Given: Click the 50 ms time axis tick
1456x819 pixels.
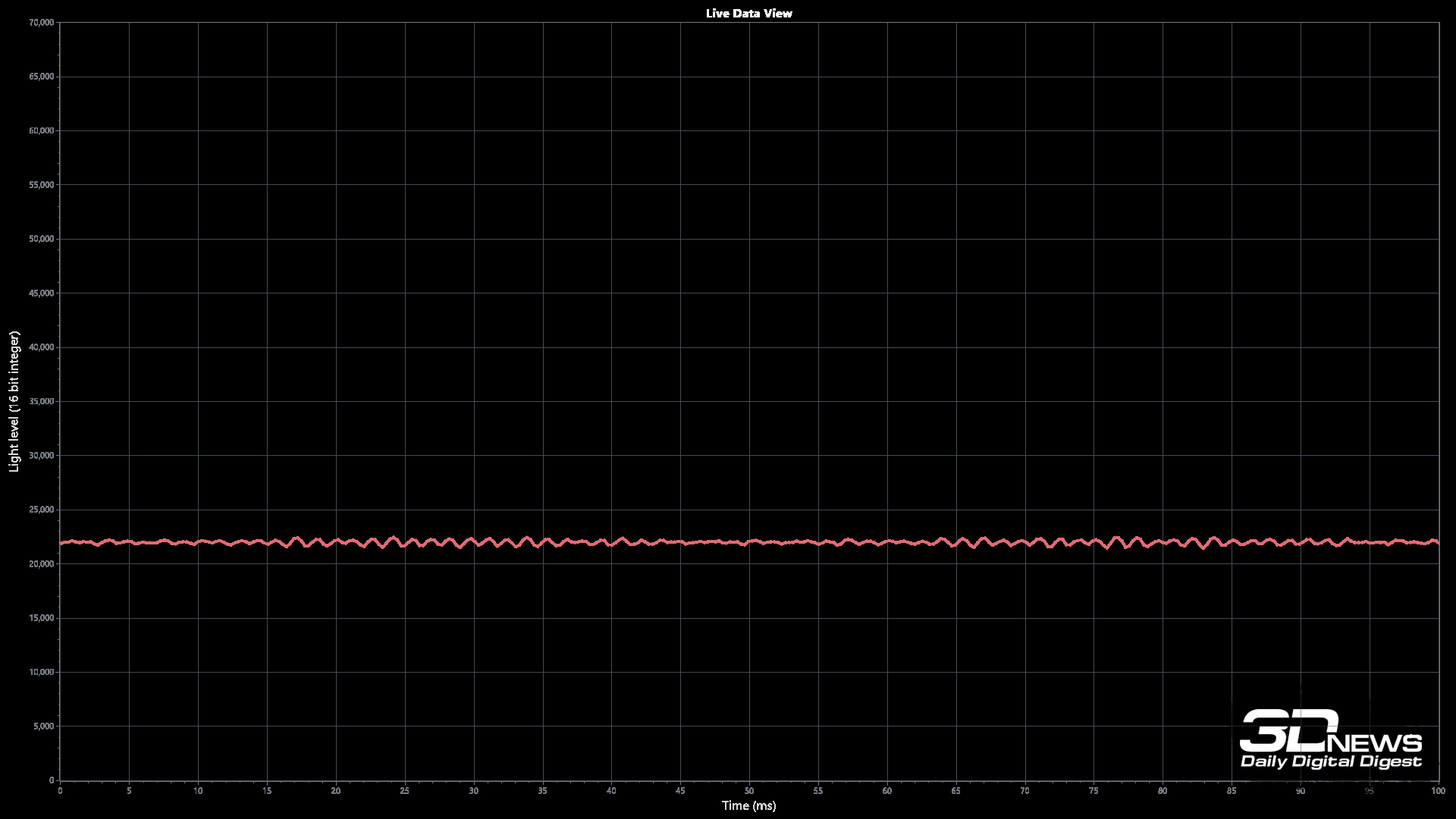Looking at the screenshot, I should tap(749, 791).
